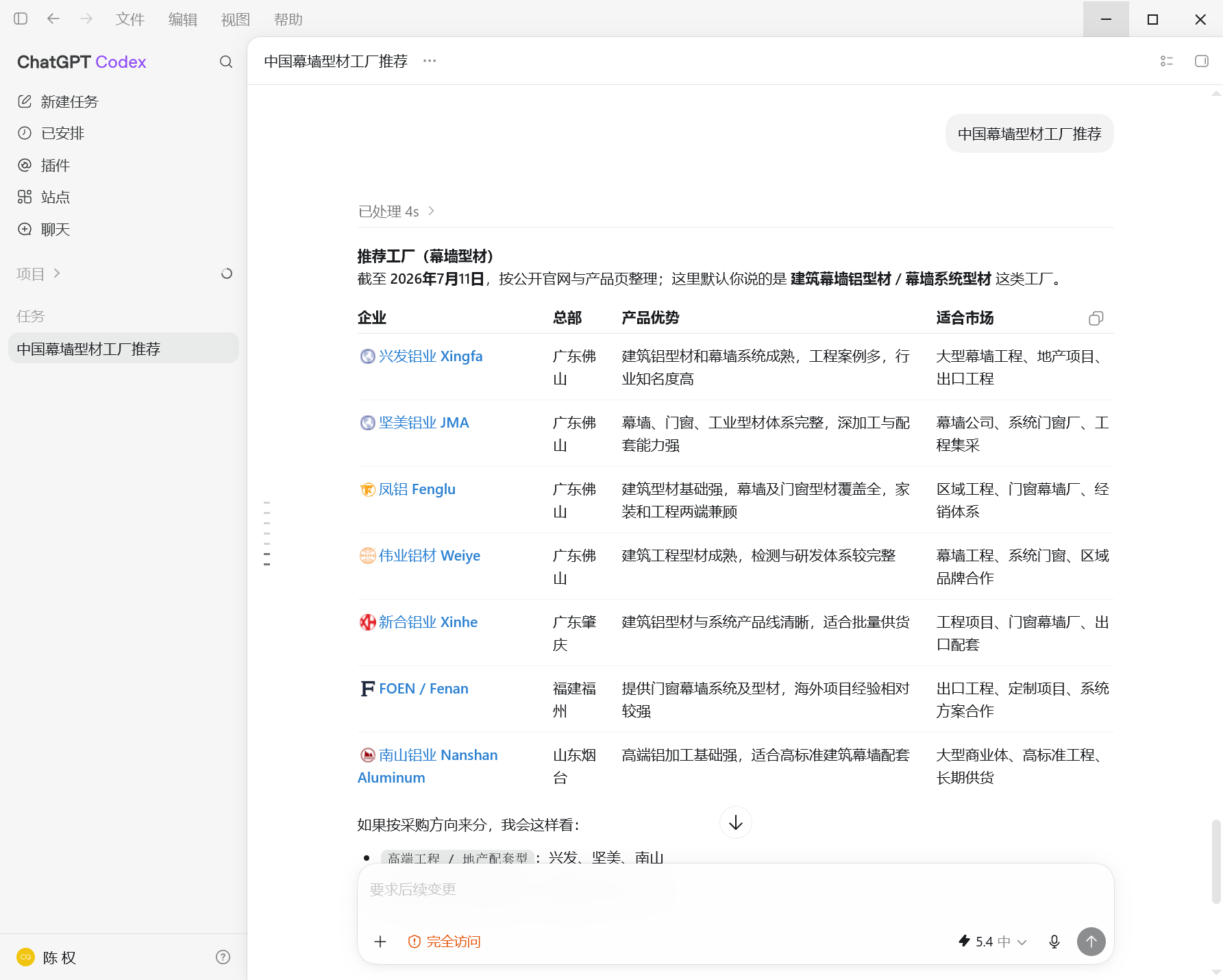Image resolution: width=1223 pixels, height=980 pixels.
Task: Toggle the sidebar panel icon
Action: coord(21,19)
